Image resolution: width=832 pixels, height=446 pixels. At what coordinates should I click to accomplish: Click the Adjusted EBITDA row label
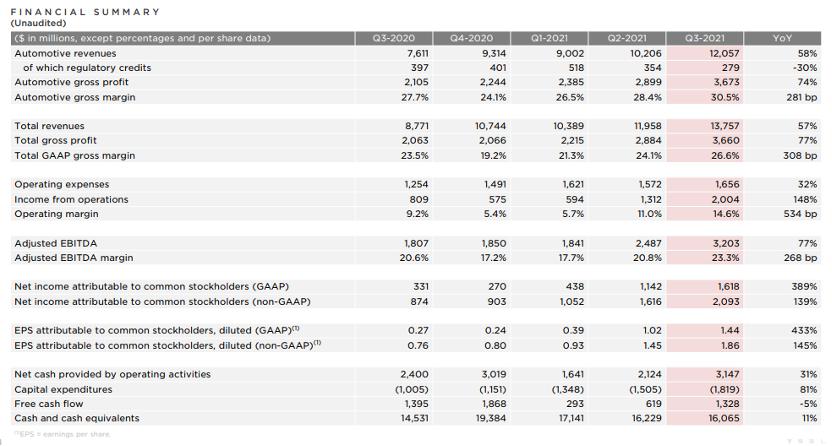[x=56, y=243]
